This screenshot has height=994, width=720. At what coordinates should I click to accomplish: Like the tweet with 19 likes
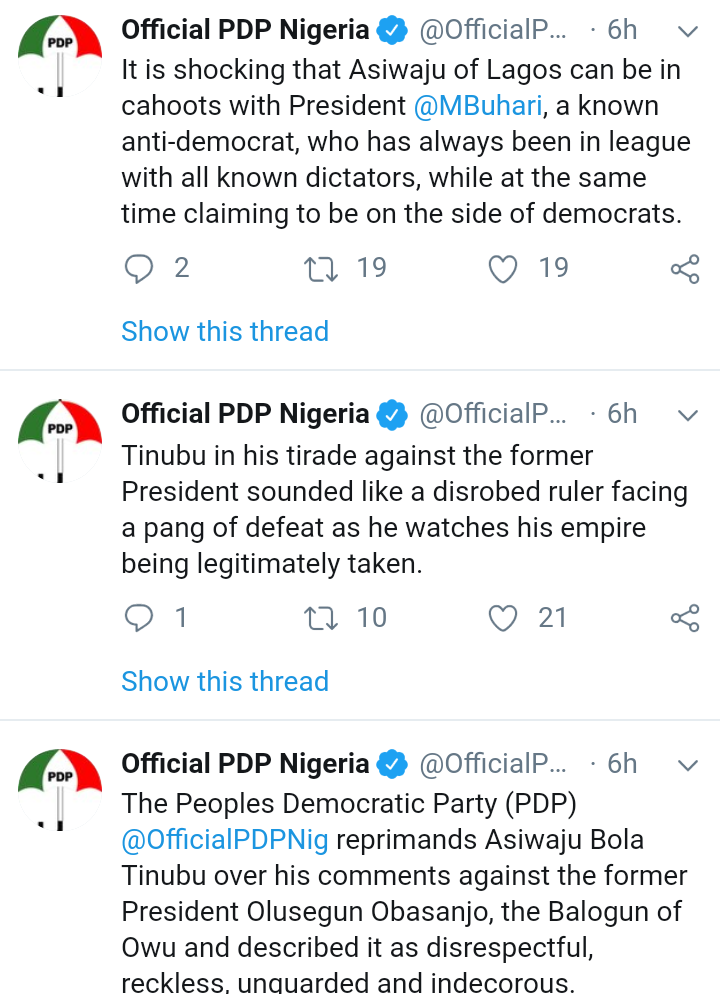504,268
